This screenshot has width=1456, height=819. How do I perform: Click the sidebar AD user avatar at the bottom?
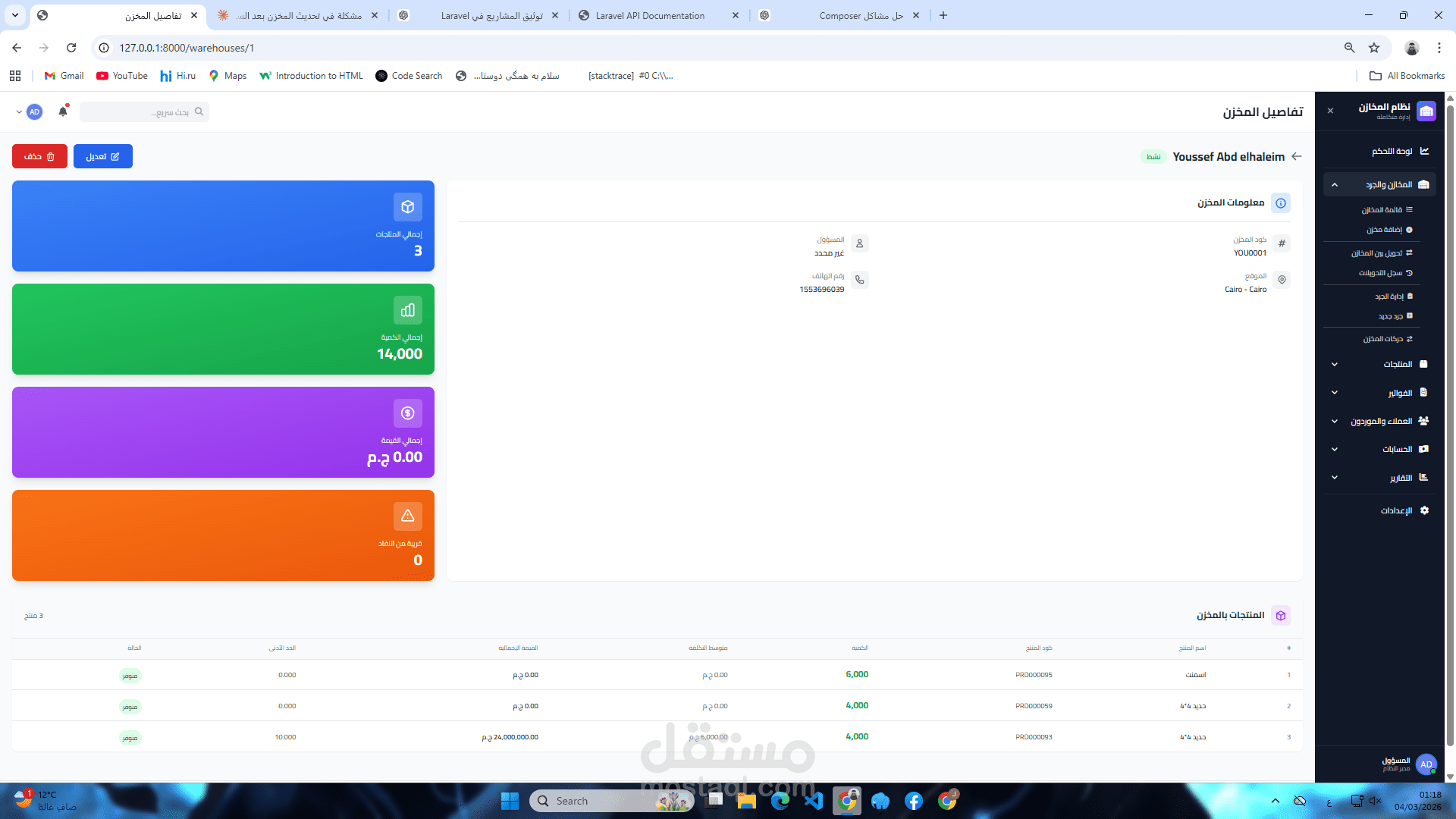pos(1426,764)
